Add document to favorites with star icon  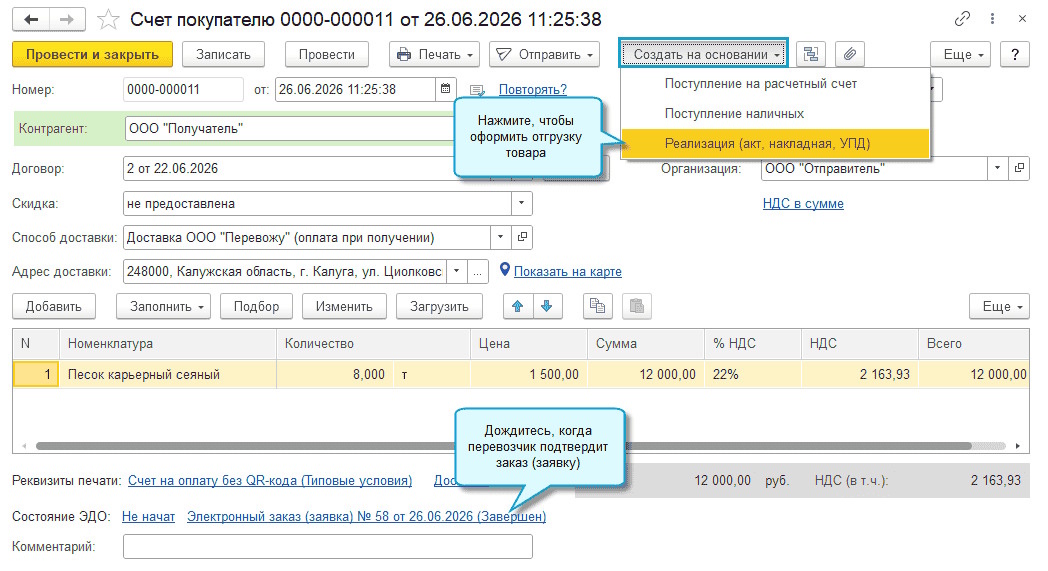coord(108,19)
